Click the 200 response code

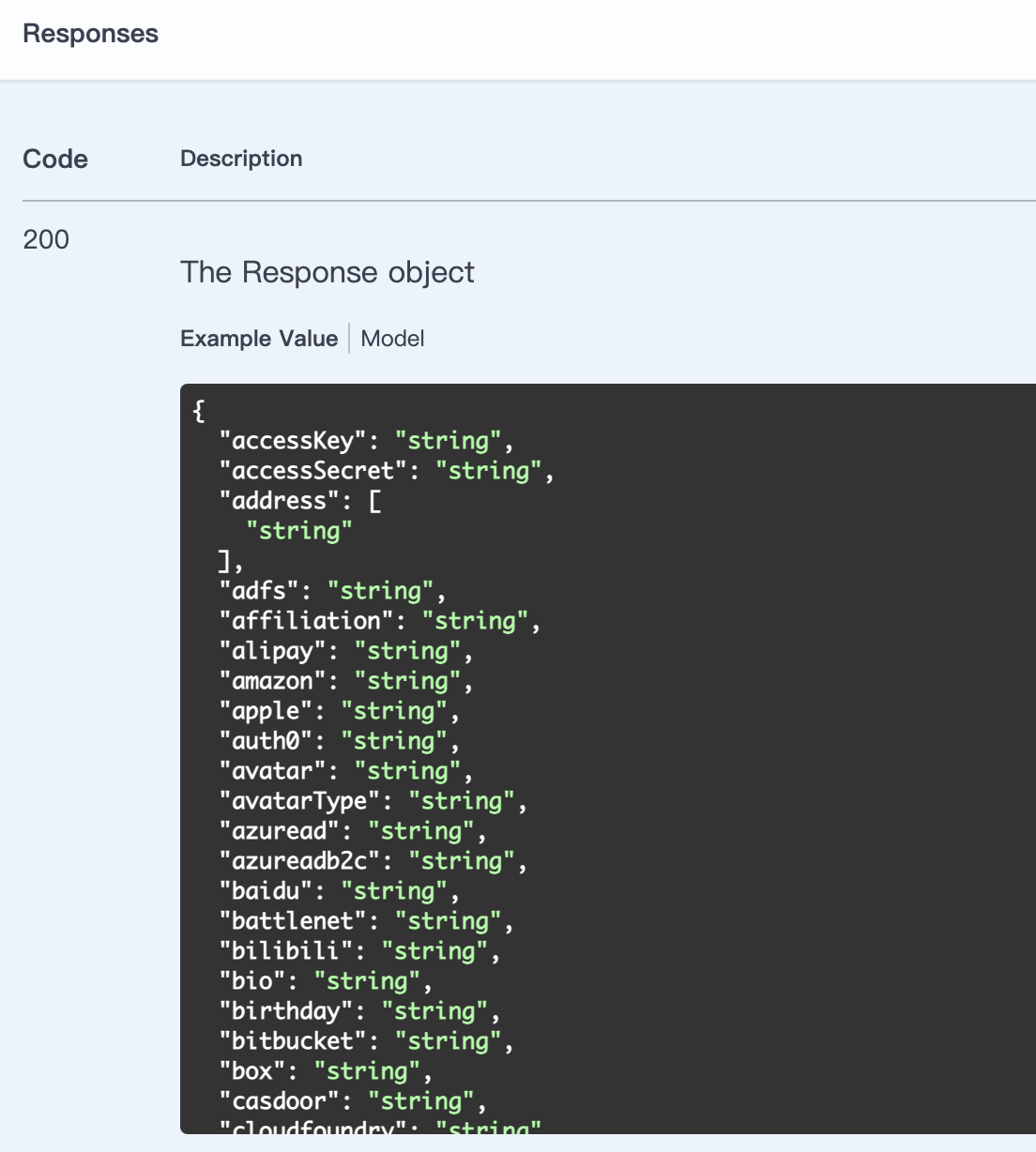46,239
